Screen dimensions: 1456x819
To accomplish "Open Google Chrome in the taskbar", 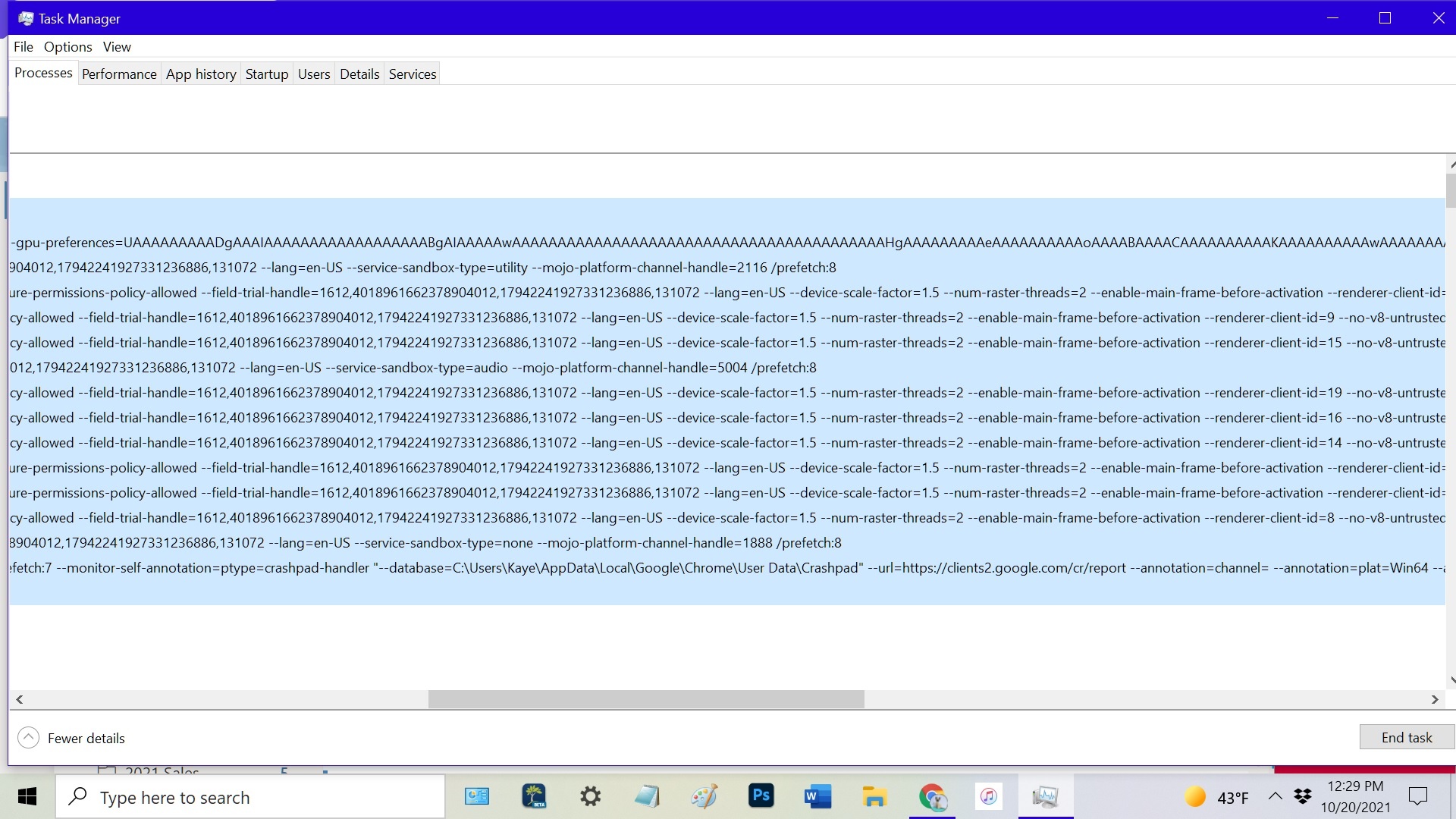I will tap(932, 797).
